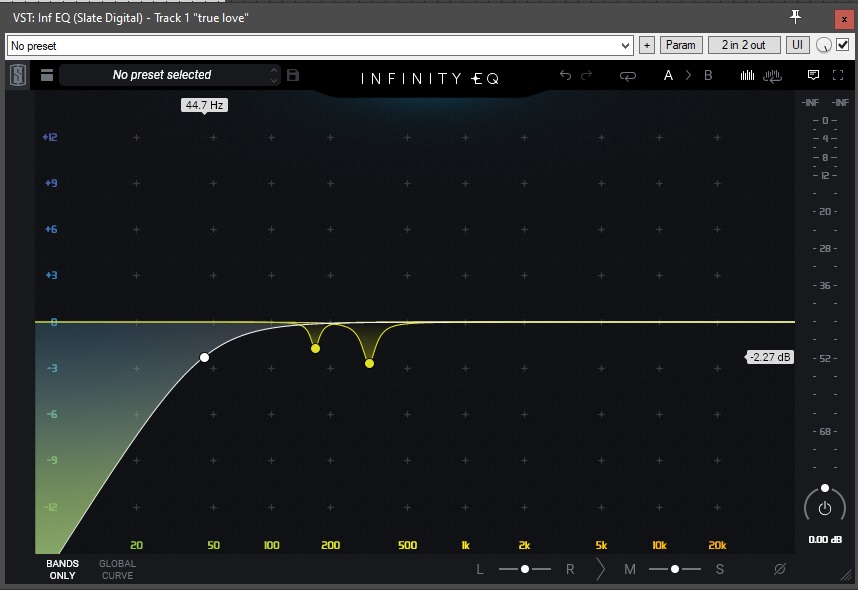Click the '2 in 2 out' routing button
Image resolution: width=858 pixels, height=590 pixels.
(744, 45)
